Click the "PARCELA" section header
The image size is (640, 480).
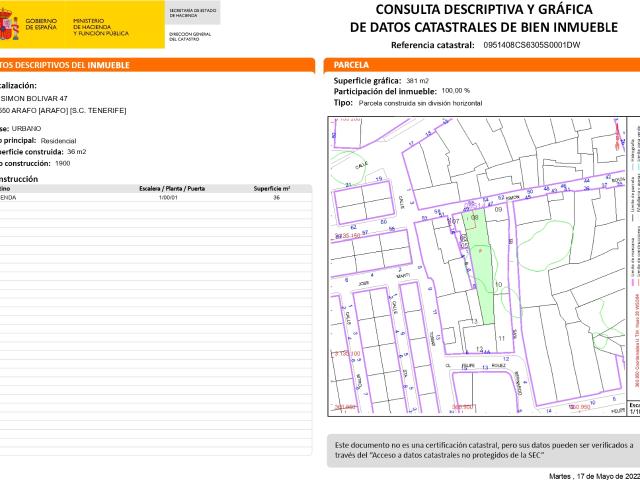pos(351,65)
